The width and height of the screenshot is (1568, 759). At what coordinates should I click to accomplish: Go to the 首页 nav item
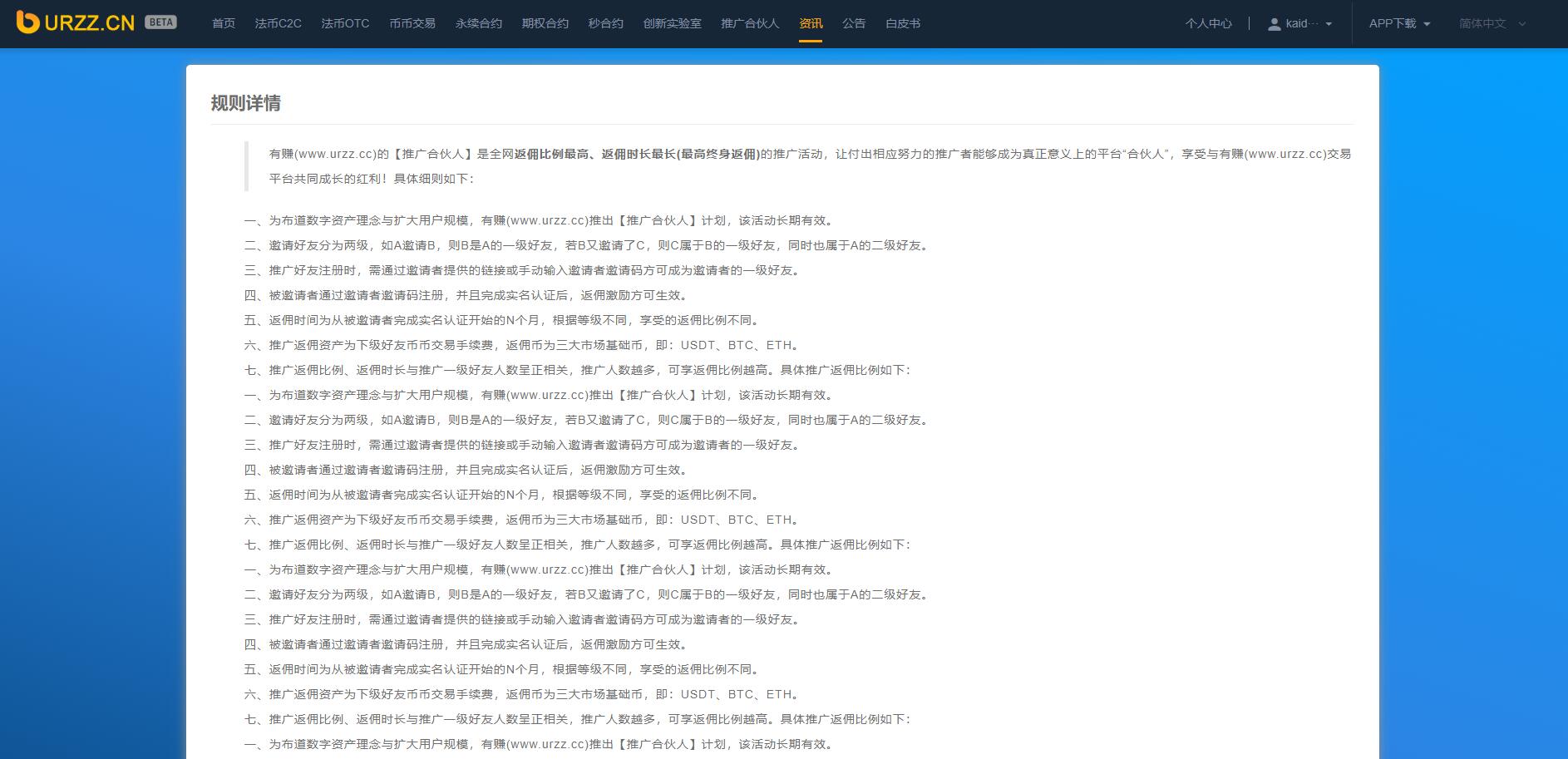224,23
